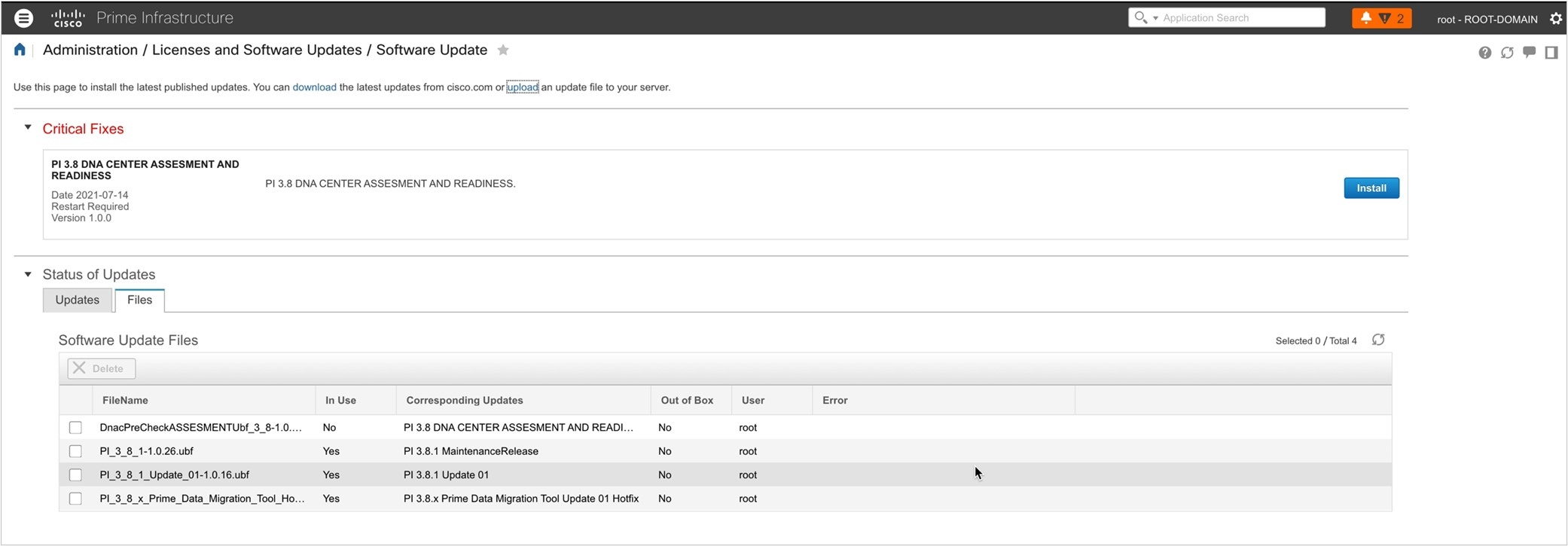1568x546 pixels.
Task: Open the alarm notifications badge
Action: point(1382,18)
